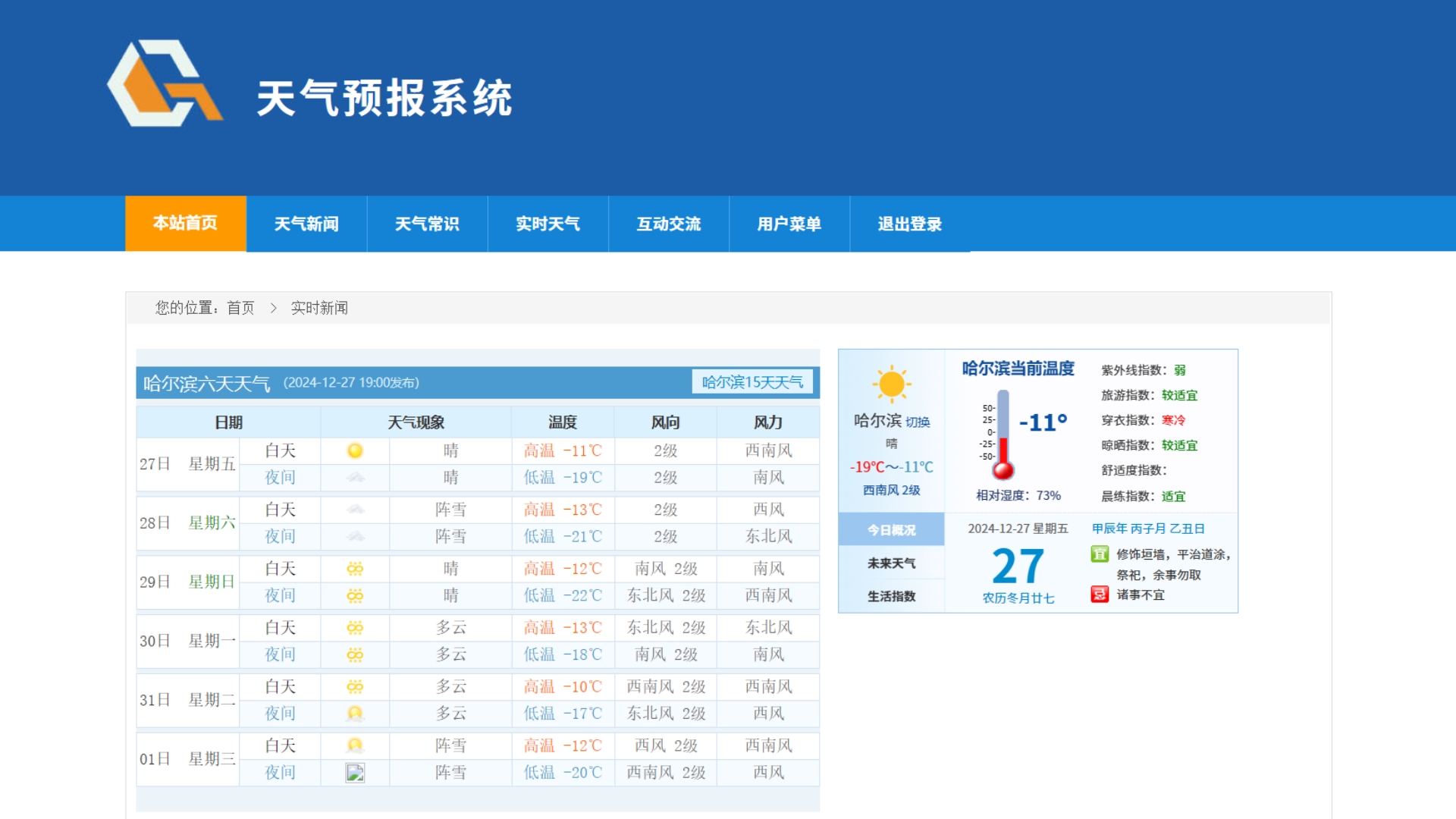Click cloudy icon for 30日 night
The width and height of the screenshot is (1456, 819).
[x=355, y=654]
